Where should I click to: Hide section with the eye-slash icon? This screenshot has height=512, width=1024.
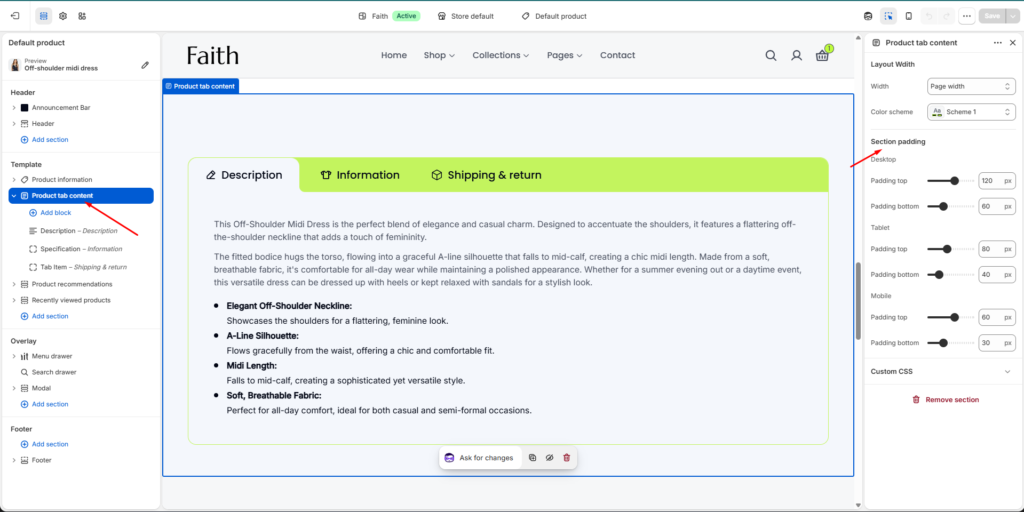[549, 458]
